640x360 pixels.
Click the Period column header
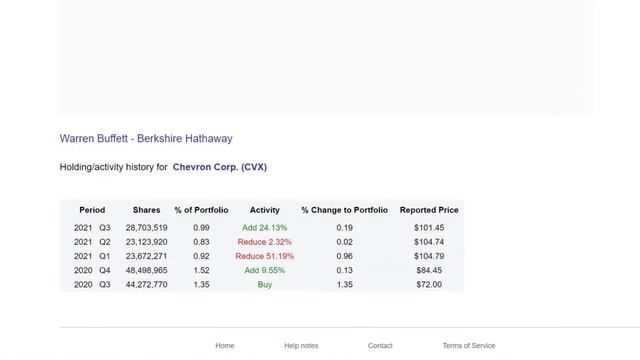coord(92,210)
